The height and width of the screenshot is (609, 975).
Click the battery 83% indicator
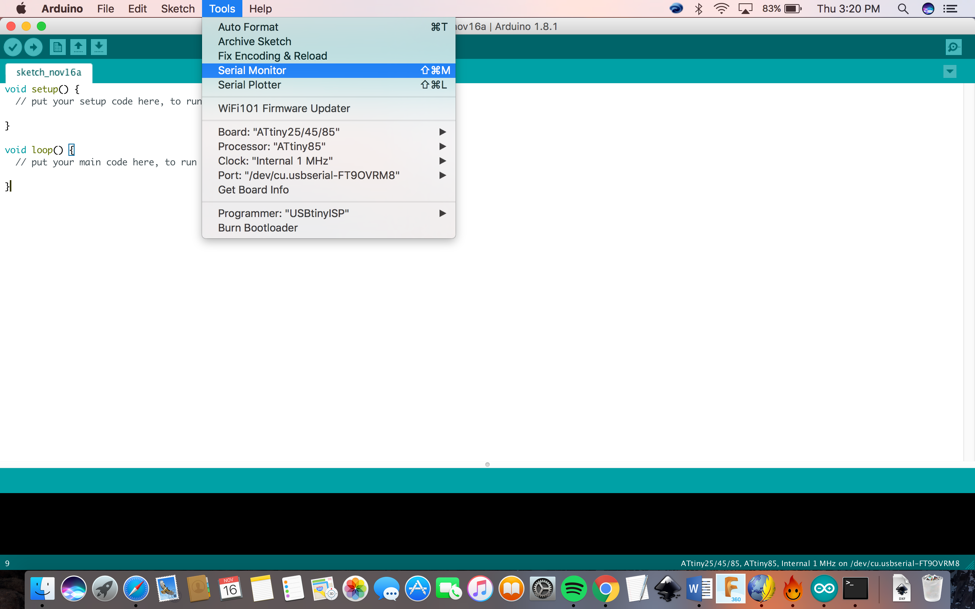(x=782, y=9)
